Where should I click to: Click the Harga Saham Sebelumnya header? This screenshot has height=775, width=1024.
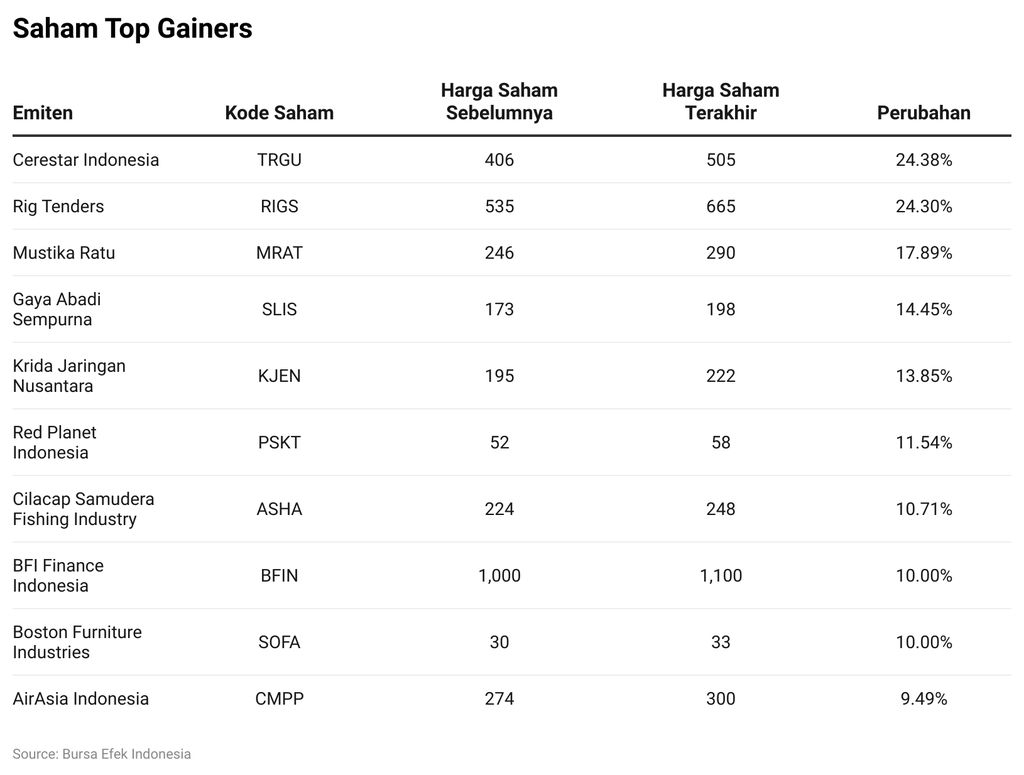499,102
